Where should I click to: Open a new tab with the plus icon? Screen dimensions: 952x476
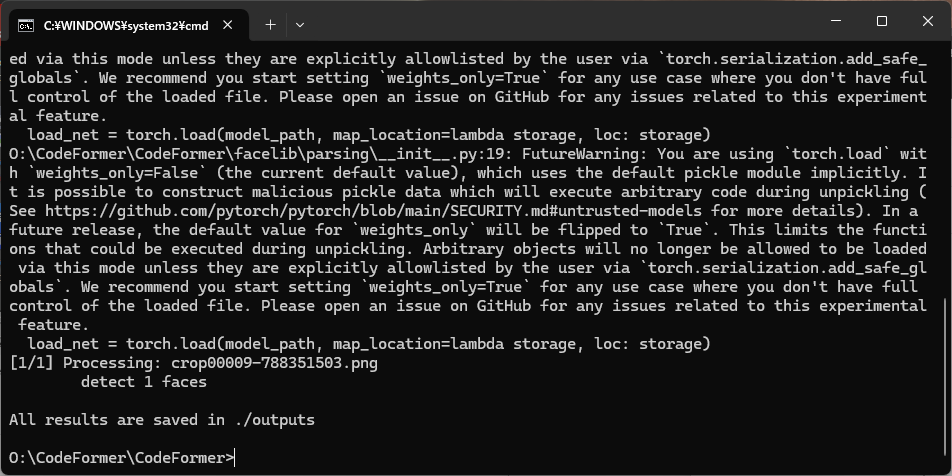point(271,25)
